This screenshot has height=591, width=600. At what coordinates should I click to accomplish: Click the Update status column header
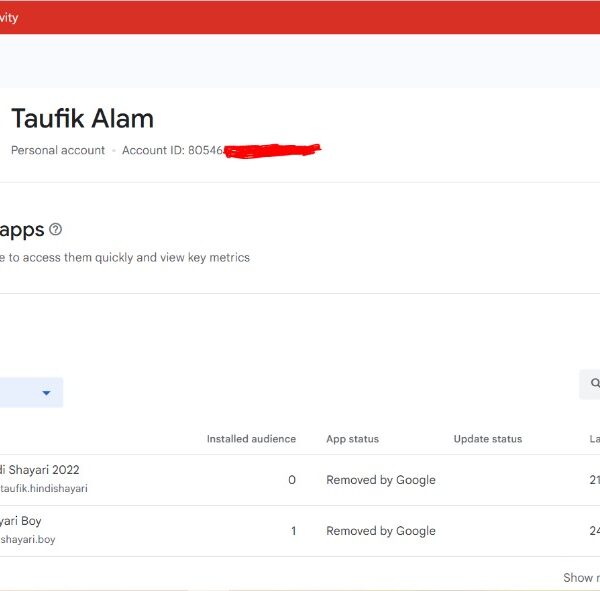[x=487, y=439]
